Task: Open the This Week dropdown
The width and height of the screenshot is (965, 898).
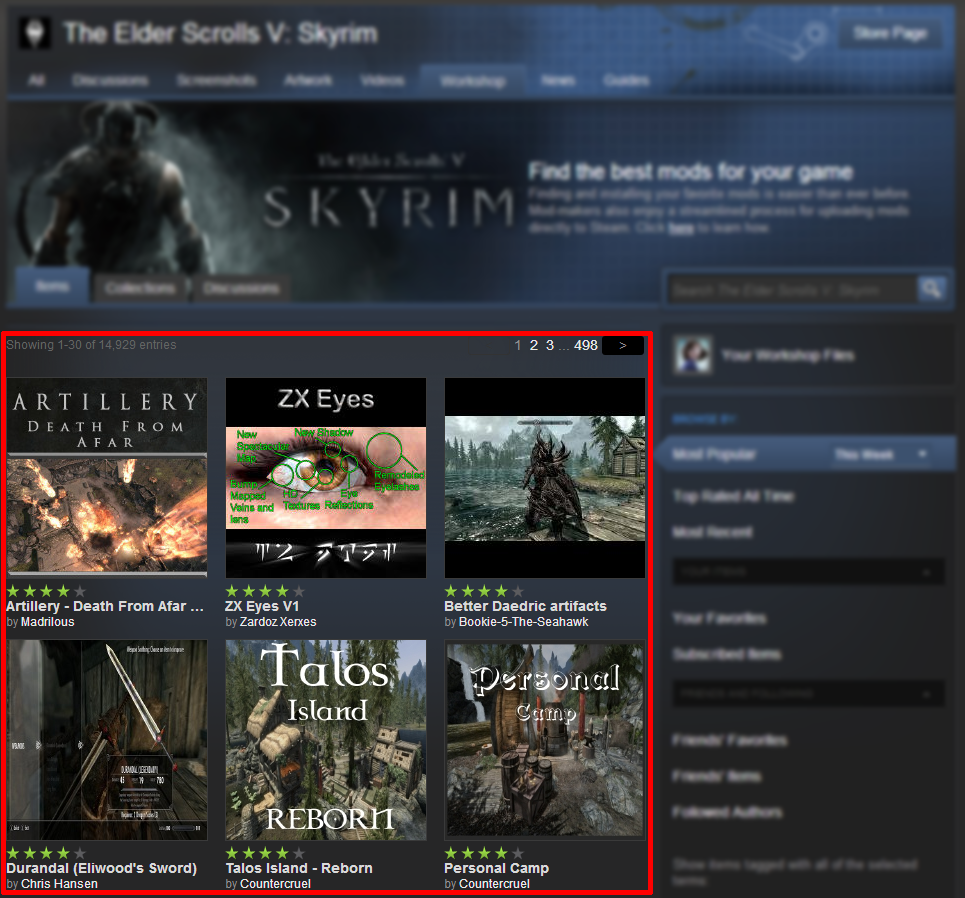Action: tap(879, 453)
